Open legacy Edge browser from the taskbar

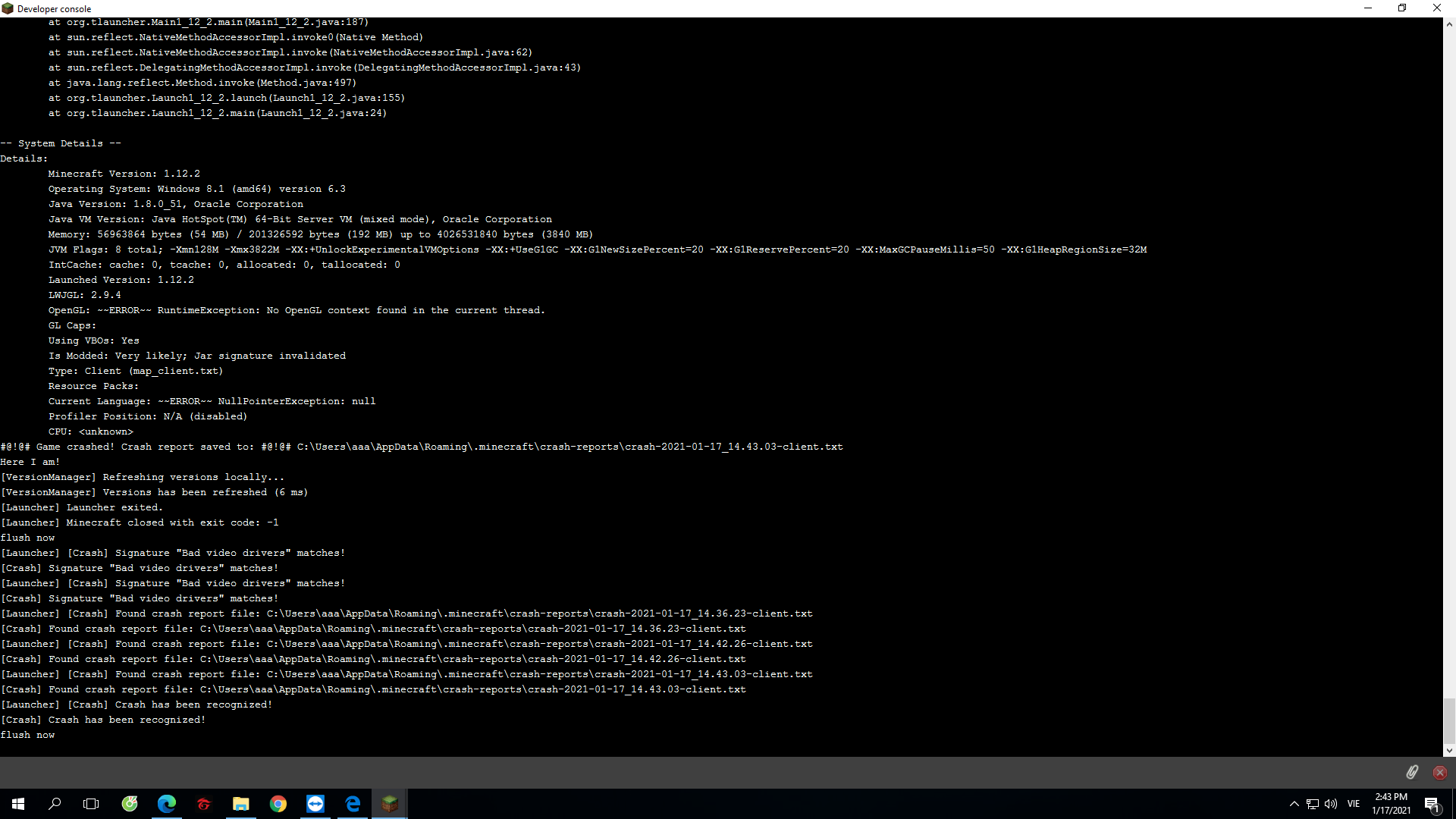[353, 804]
